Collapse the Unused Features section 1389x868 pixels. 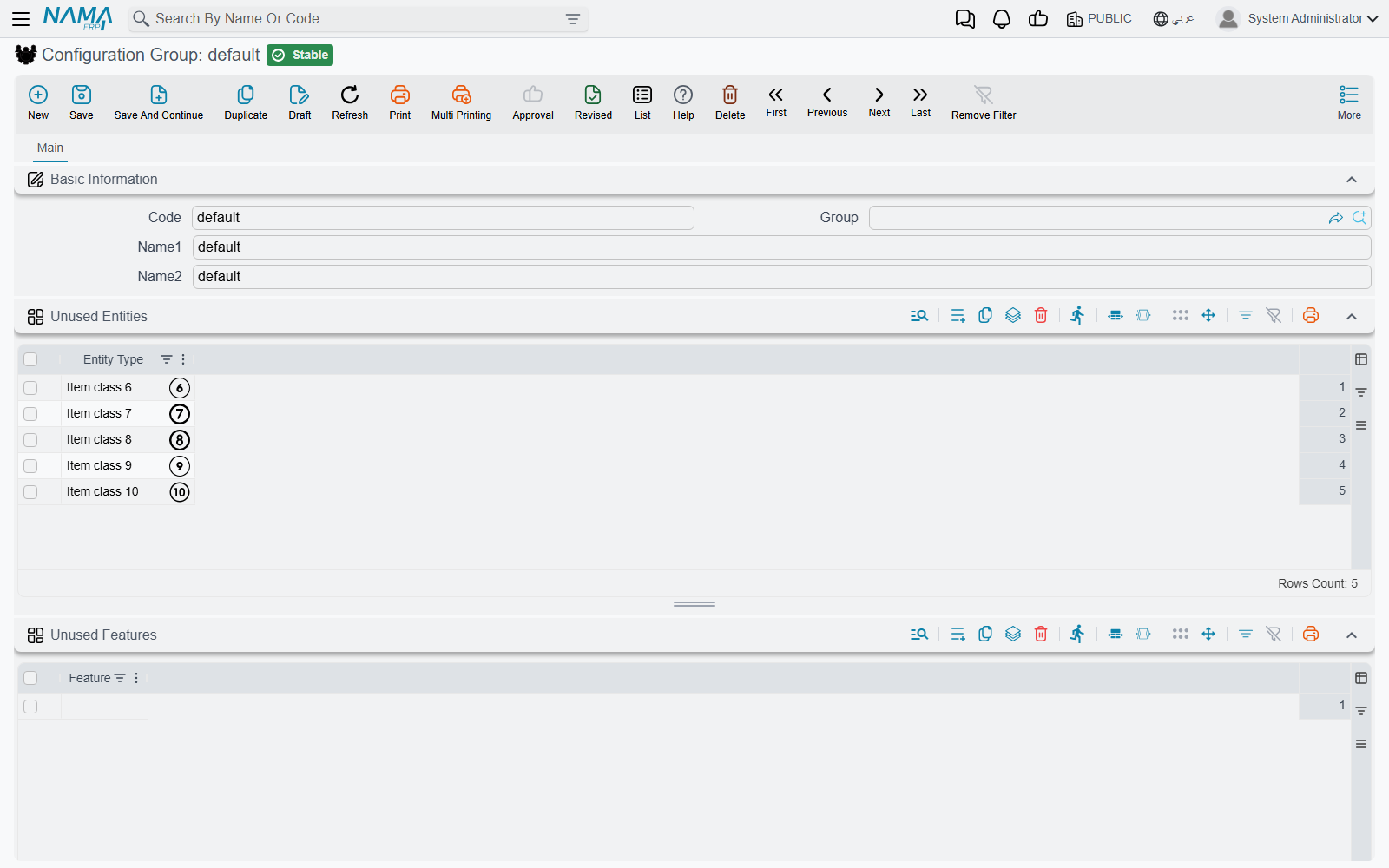coord(1352,635)
